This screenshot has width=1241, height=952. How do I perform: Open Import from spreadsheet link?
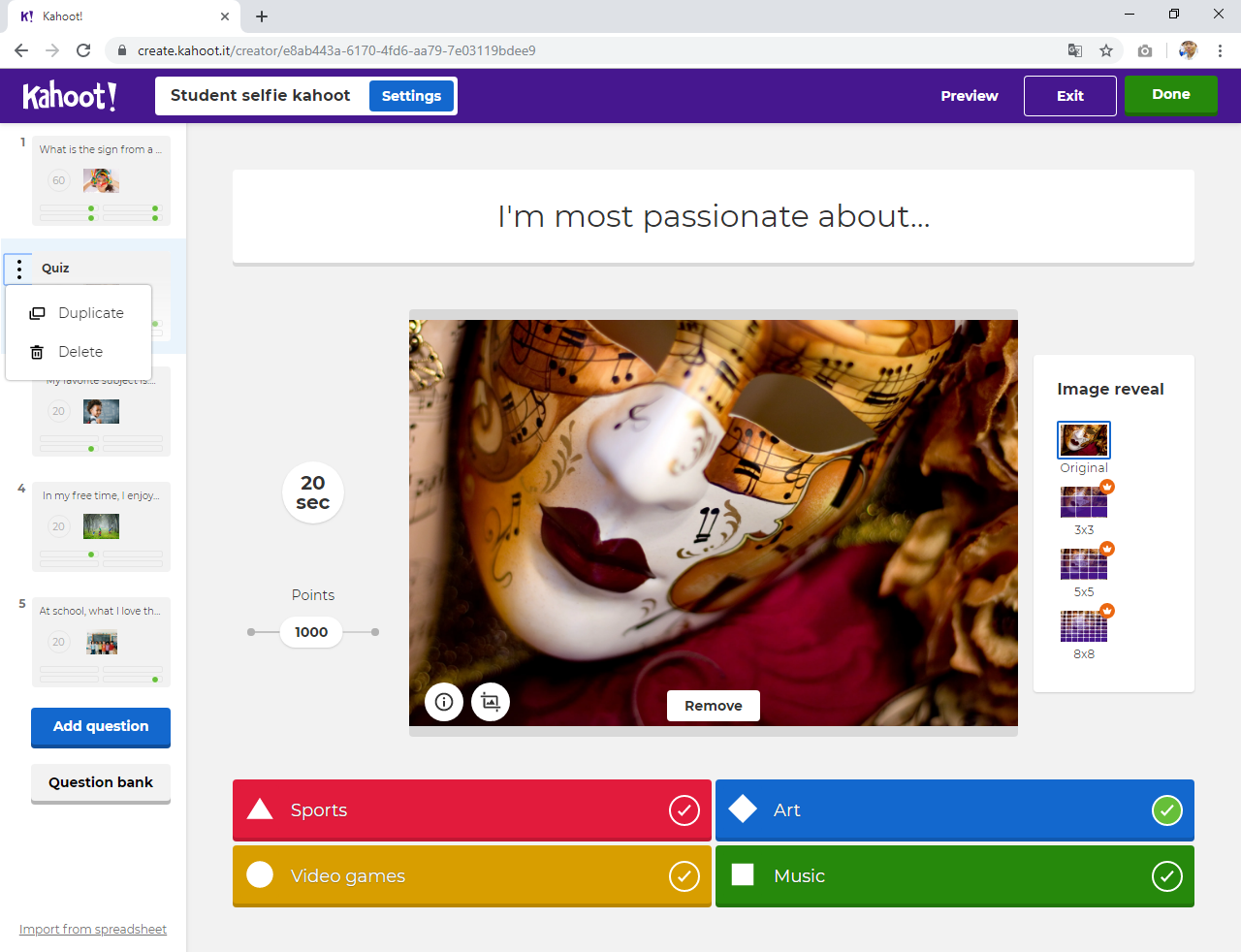(x=93, y=930)
